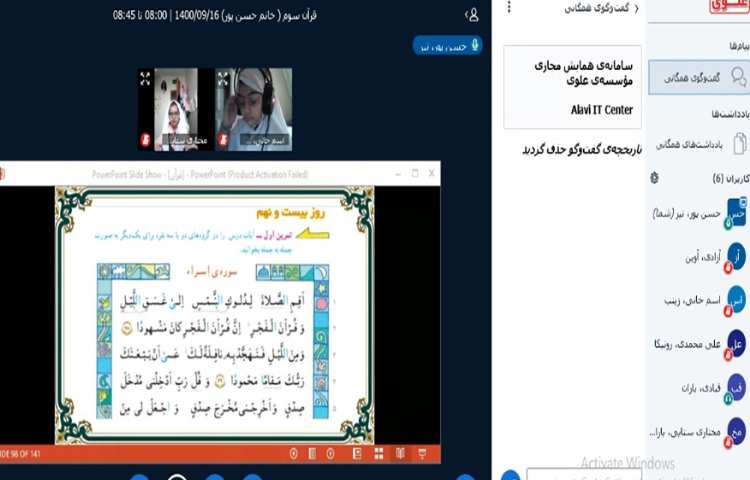The width and height of the screenshot is (750, 480).
Task: Select user قبادی، باران
Action: coord(699,388)
